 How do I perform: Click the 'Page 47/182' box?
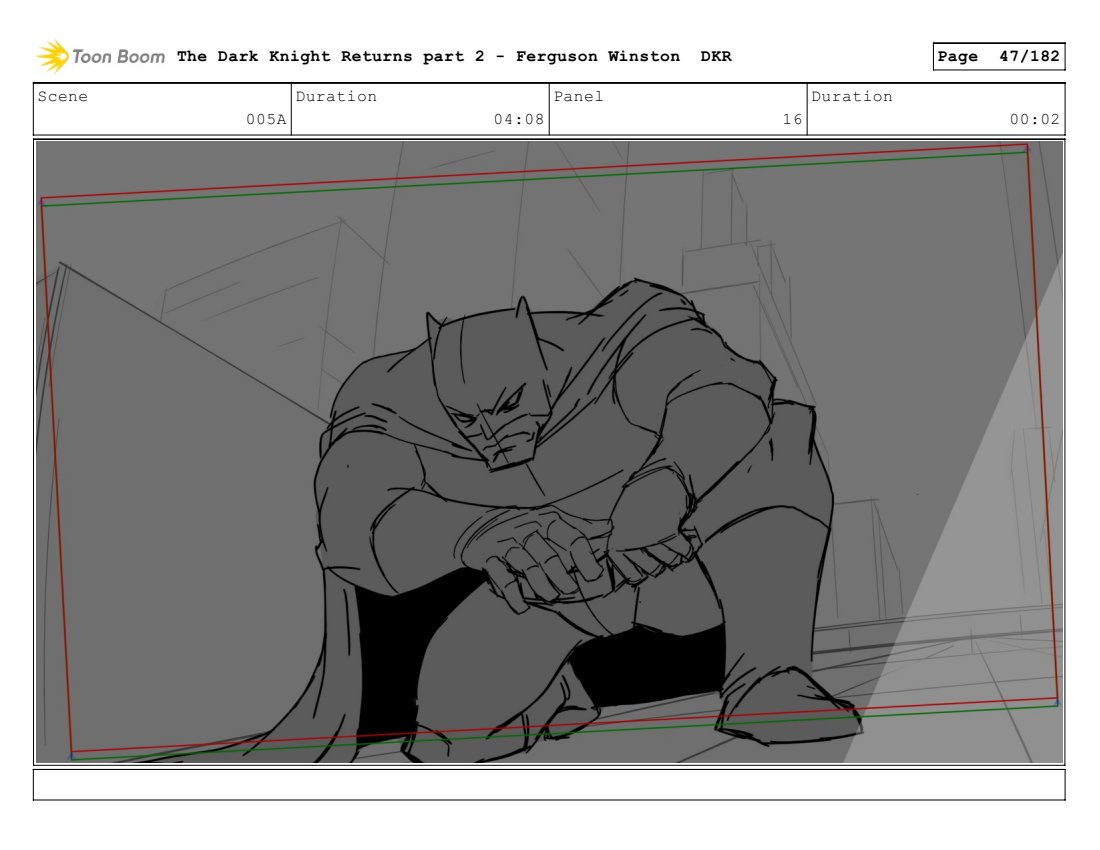coord(998,56)
